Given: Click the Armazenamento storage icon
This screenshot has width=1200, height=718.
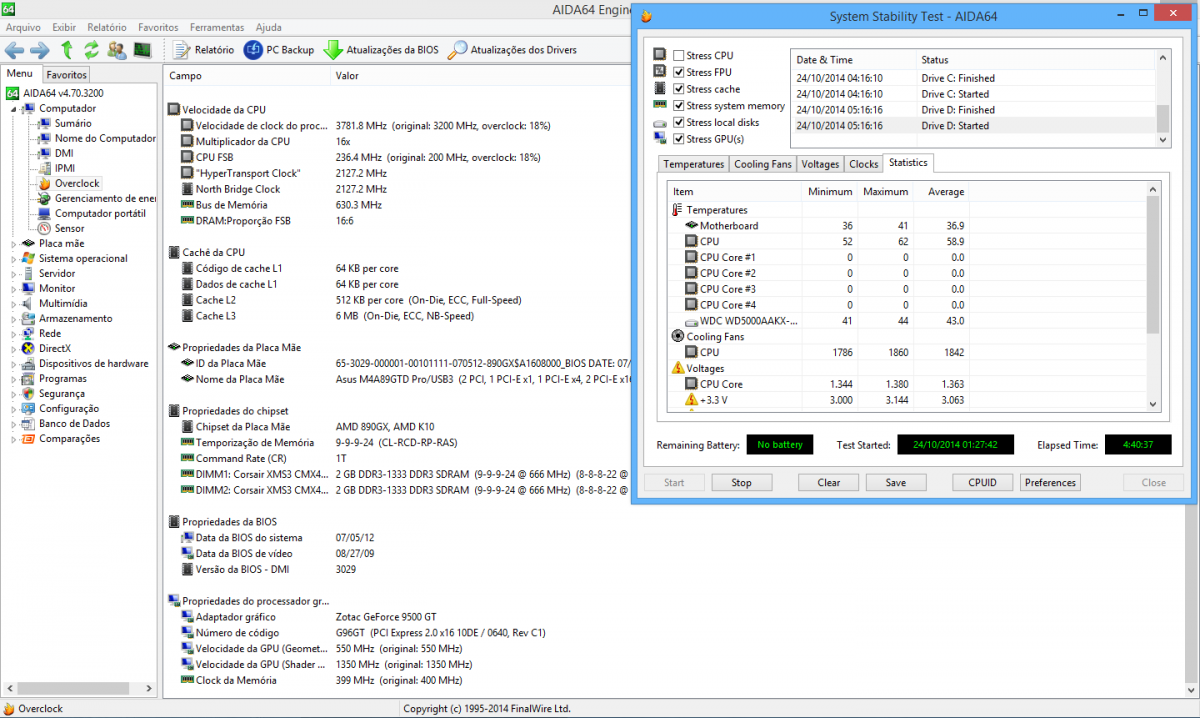Looking at the screenshot, I should [x=29, y=318].
